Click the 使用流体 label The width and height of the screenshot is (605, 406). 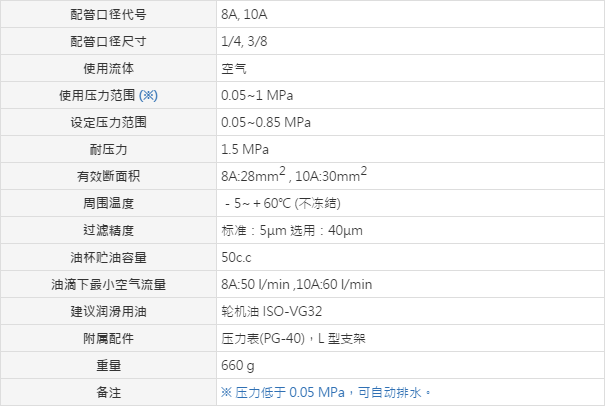[x=109, y=70]
